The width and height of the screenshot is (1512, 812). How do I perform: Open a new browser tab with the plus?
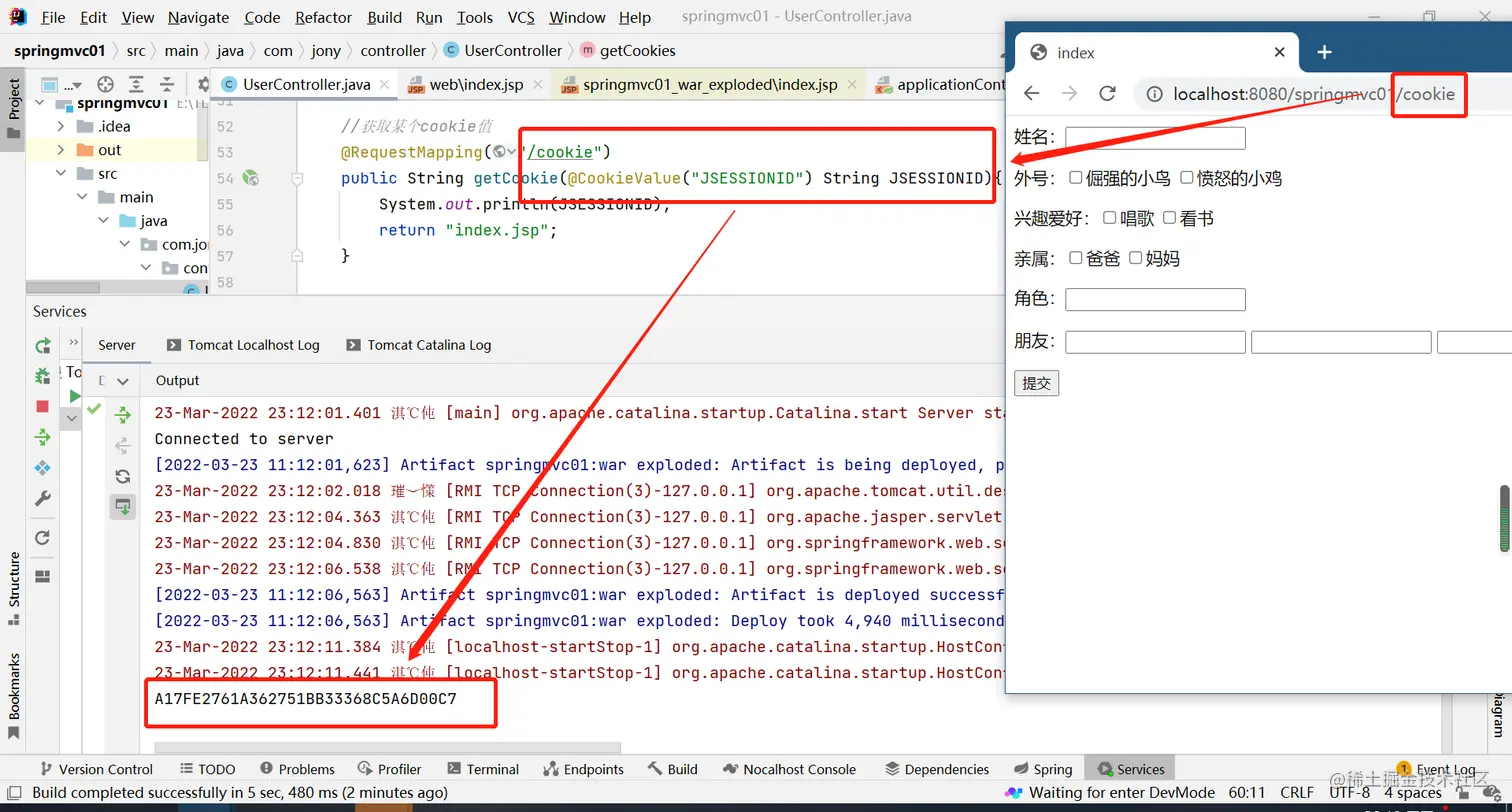1324,52
